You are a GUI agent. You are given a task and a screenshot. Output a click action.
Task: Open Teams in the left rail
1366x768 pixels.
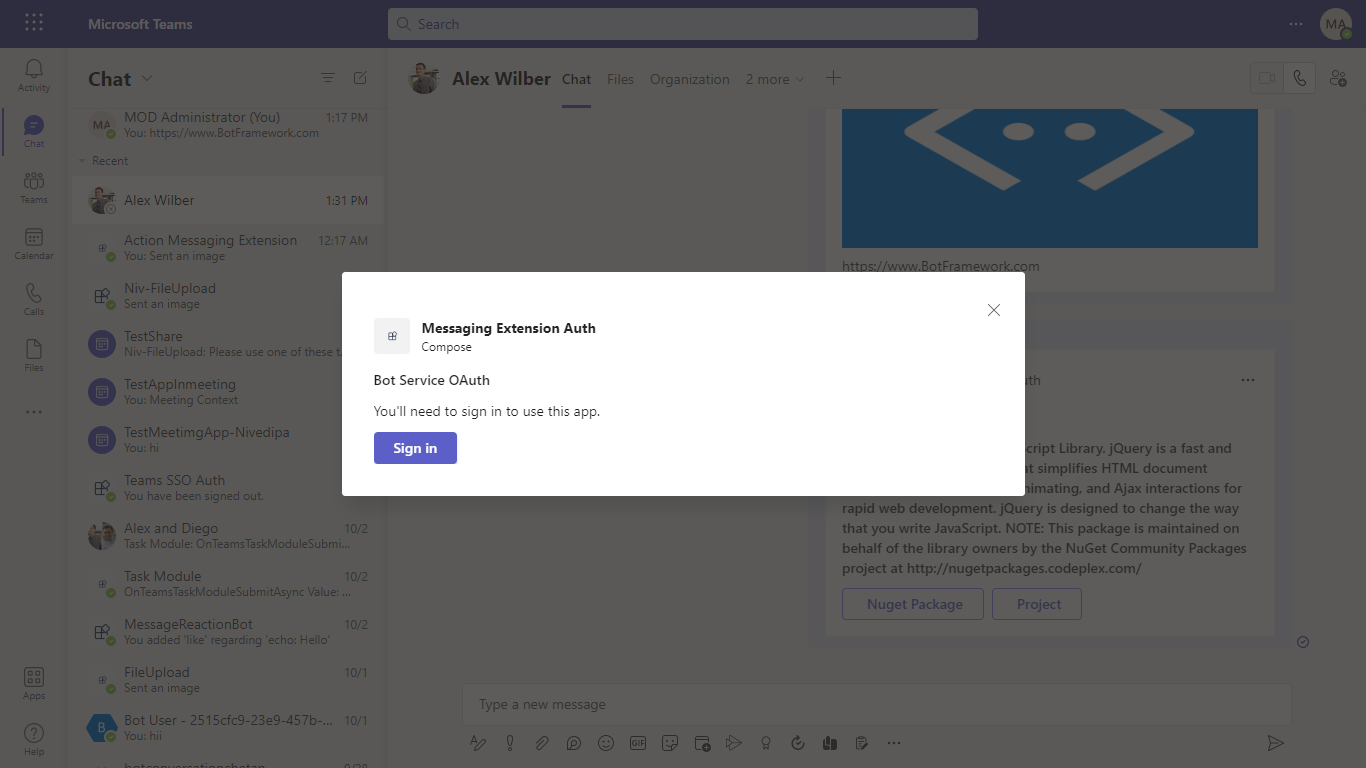[34, 187]
